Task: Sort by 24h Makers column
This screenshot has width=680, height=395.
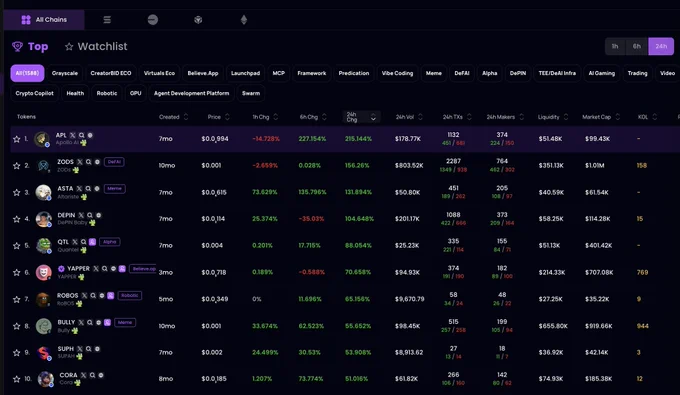Action: coord(522,117)
